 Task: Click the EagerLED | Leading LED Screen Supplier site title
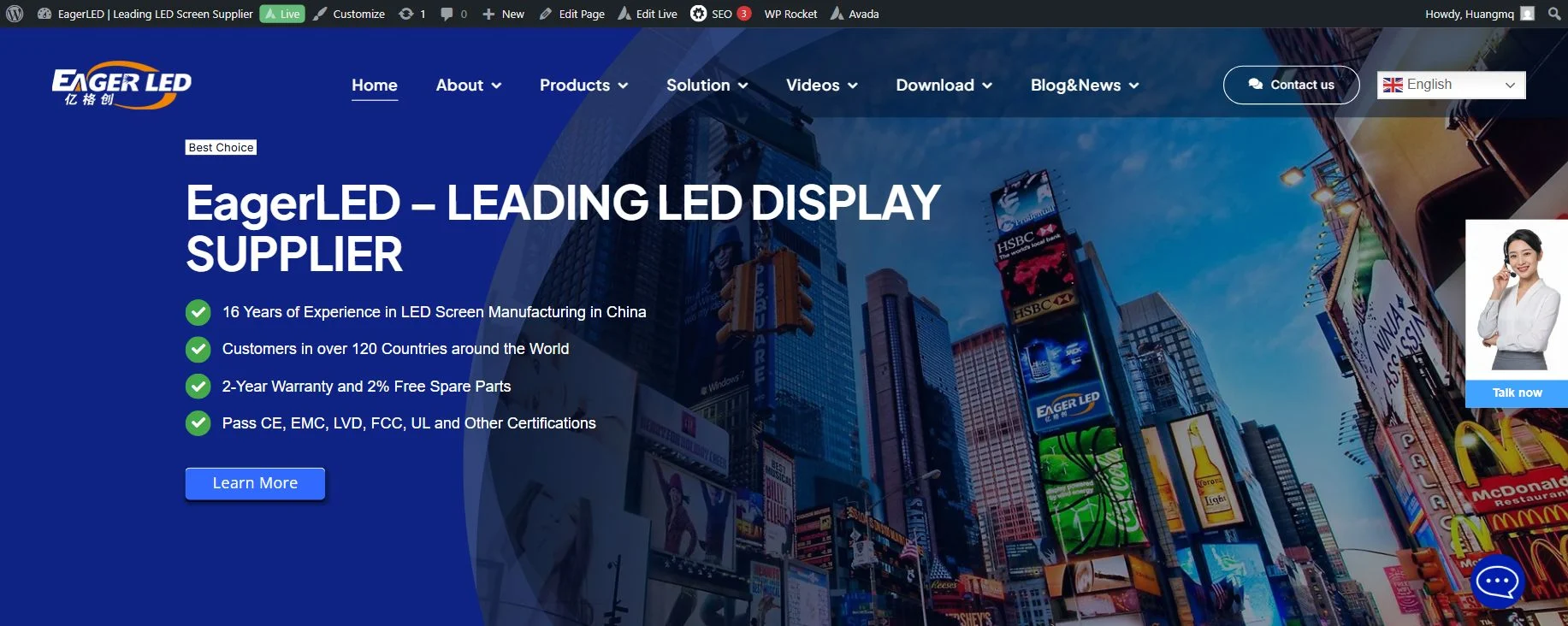(155, 14)
